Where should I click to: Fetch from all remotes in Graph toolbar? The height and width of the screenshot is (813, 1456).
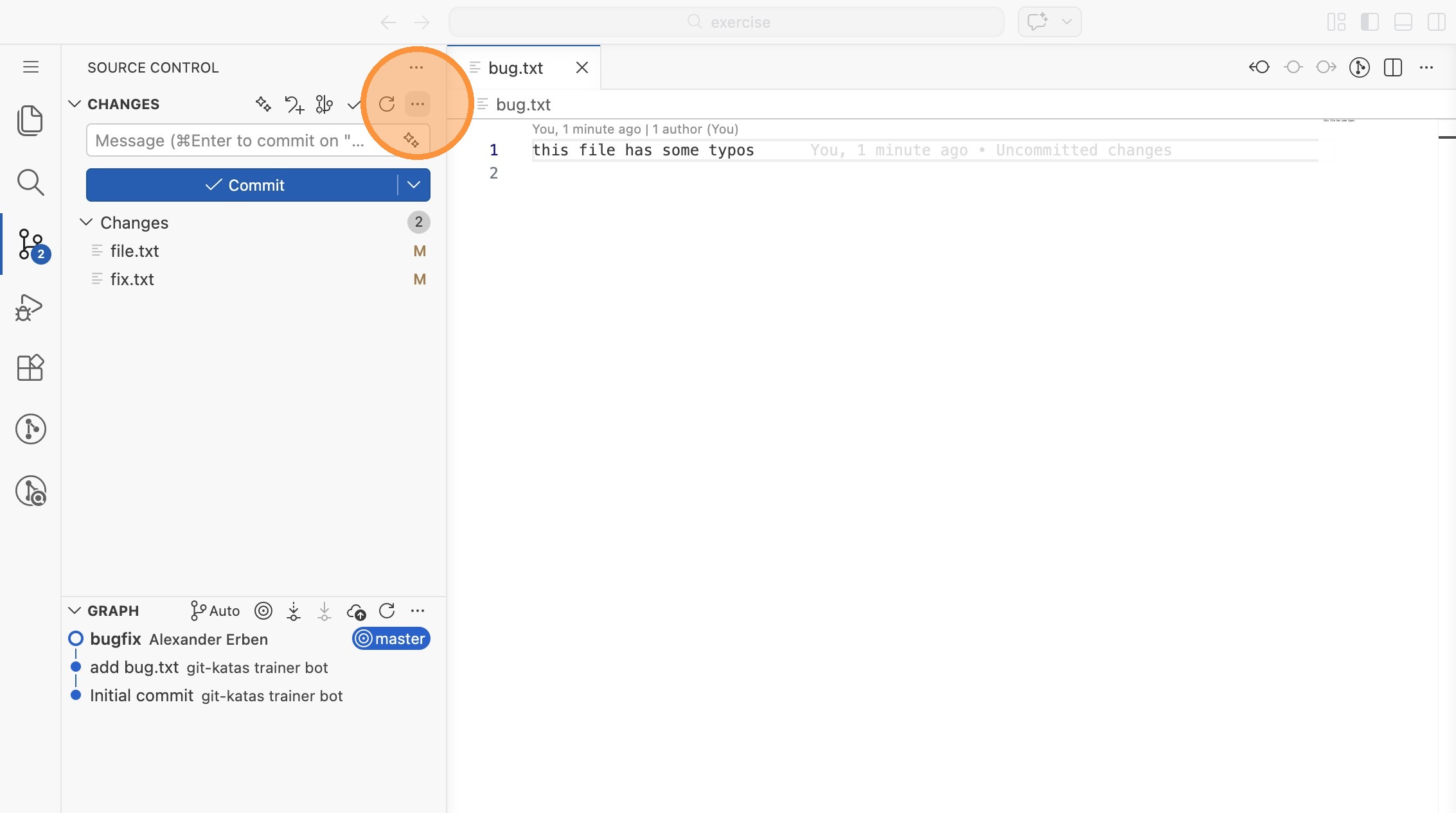pyautogui.click(x=294, y=611)
